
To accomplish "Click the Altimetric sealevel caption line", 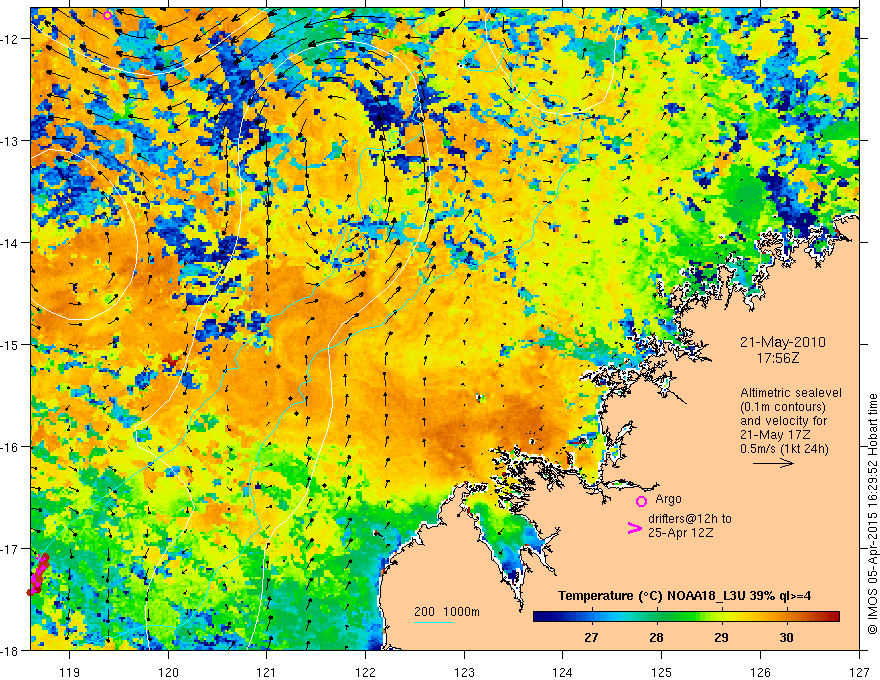I will (791, 393).
